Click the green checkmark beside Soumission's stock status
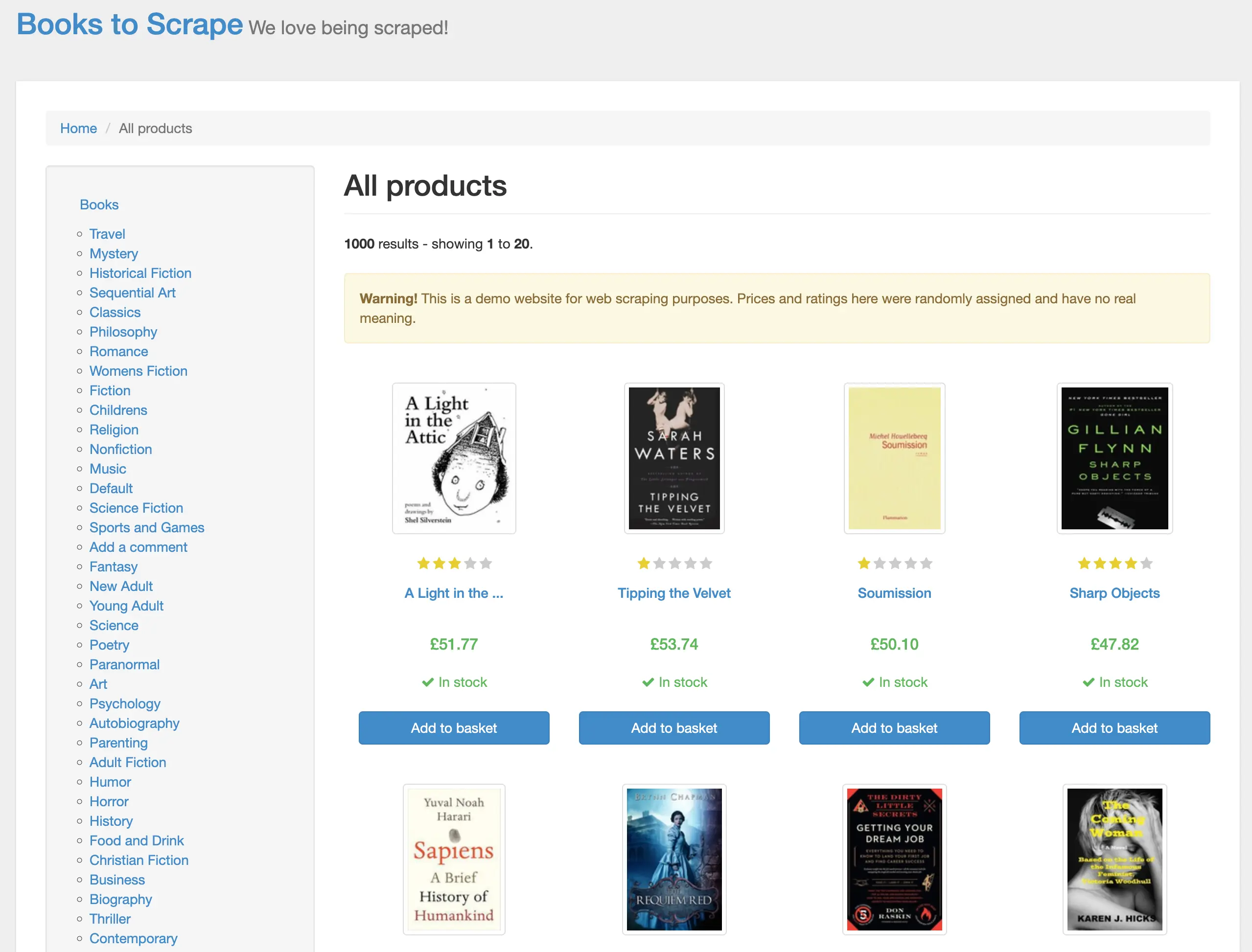Viewport: 1252px width, 952px height. point(867,682)
